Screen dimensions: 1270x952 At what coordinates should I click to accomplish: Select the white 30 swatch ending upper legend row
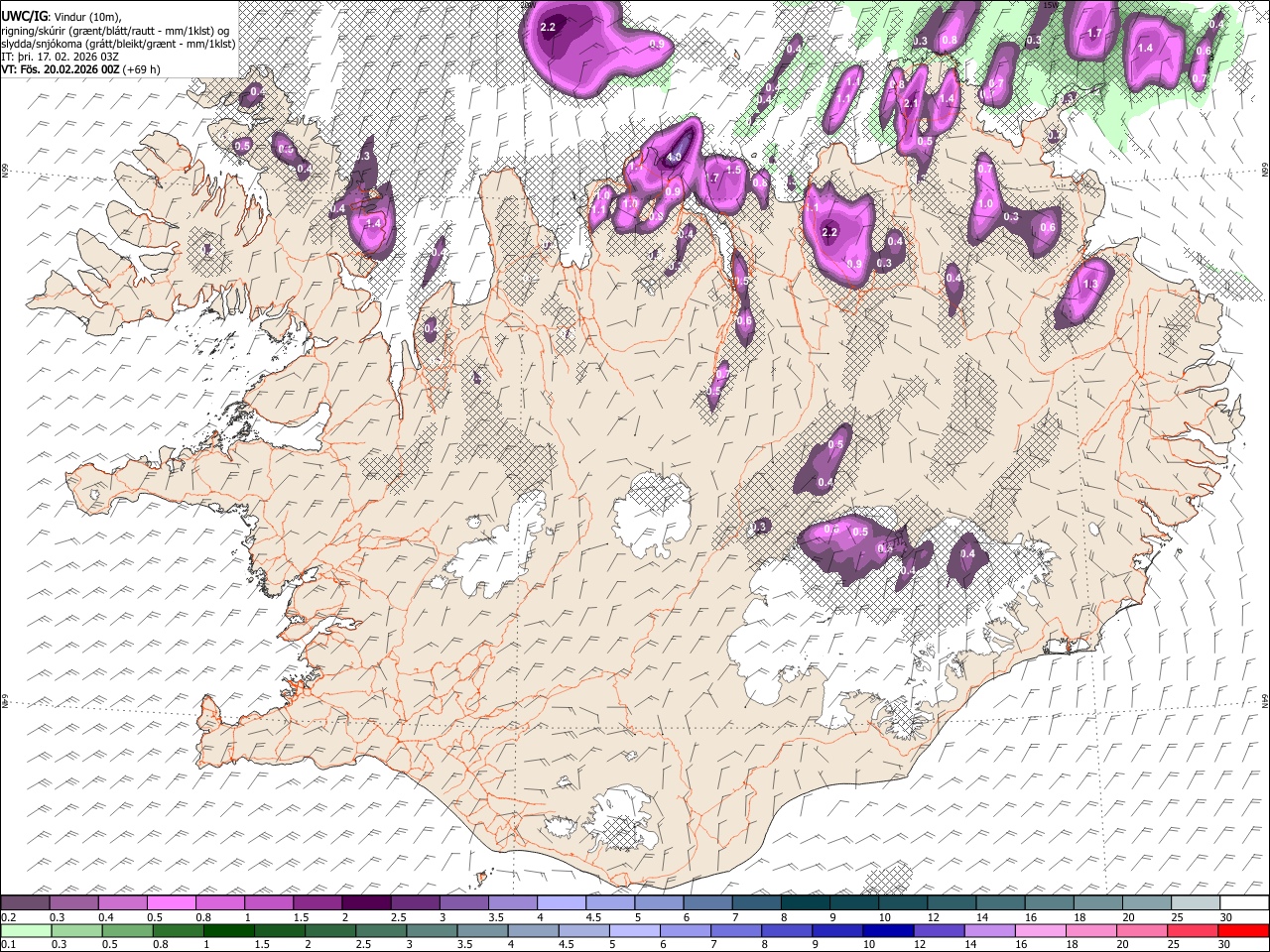coord(1243,903)
